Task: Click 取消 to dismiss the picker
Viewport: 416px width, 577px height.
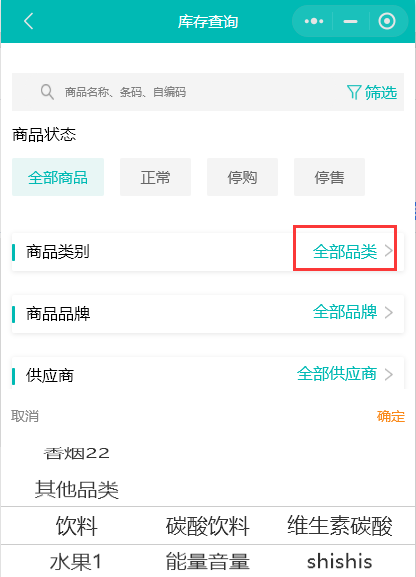Action: click(x=25, y=416)
